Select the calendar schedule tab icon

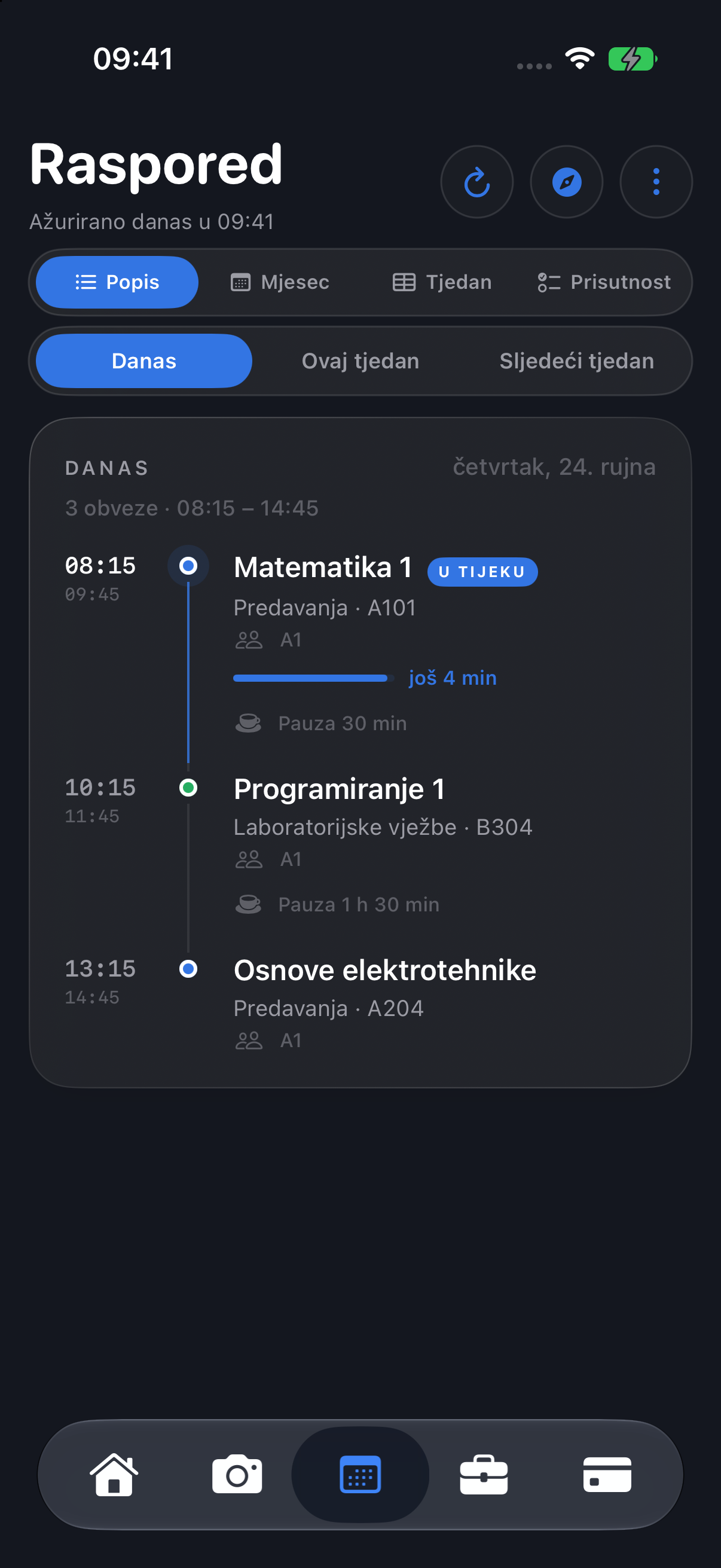[360, 1475]
